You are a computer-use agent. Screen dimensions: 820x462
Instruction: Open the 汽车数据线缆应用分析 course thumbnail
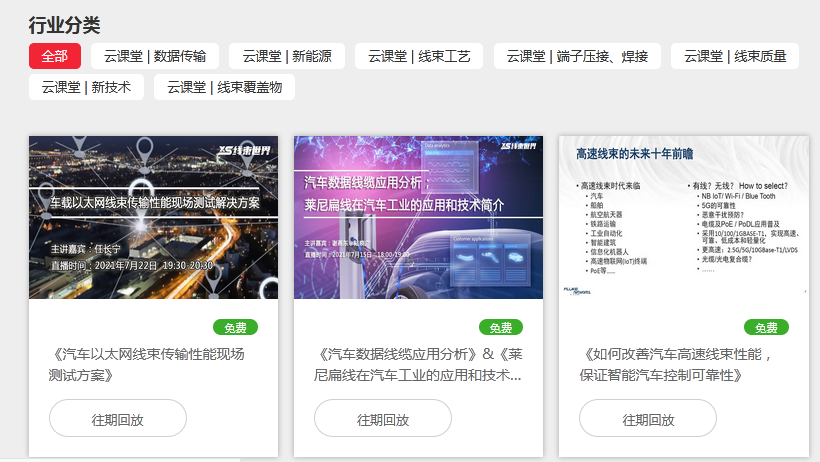[x=418, y=217]
